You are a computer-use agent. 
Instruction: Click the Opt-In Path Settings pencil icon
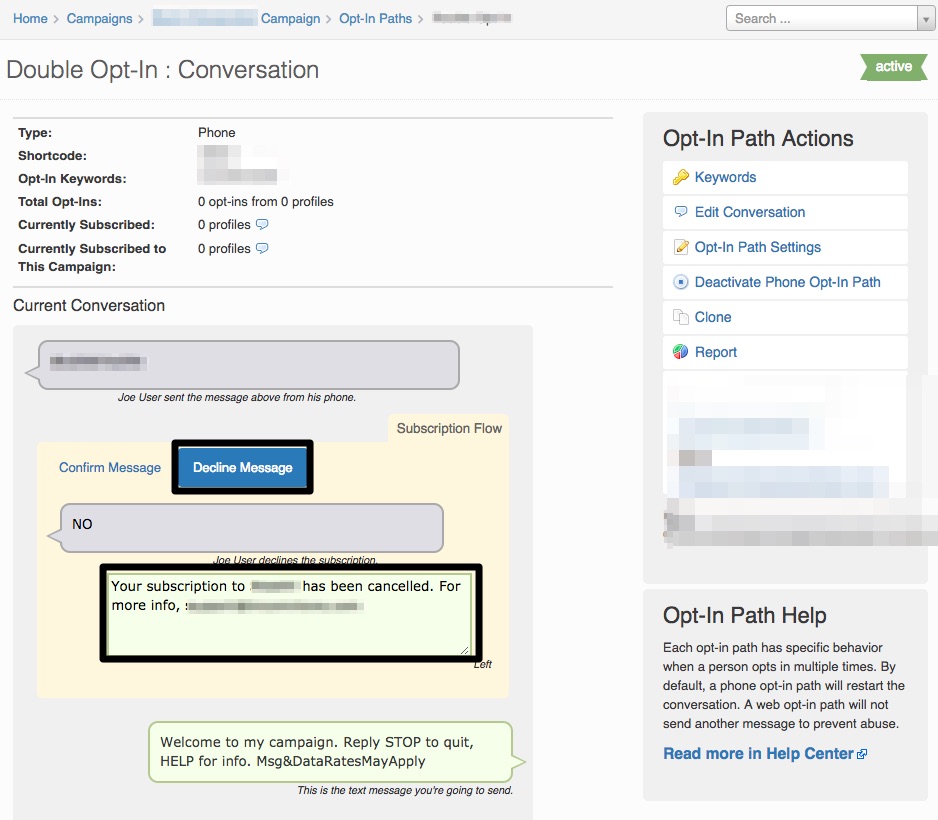[x=681, y=247]
